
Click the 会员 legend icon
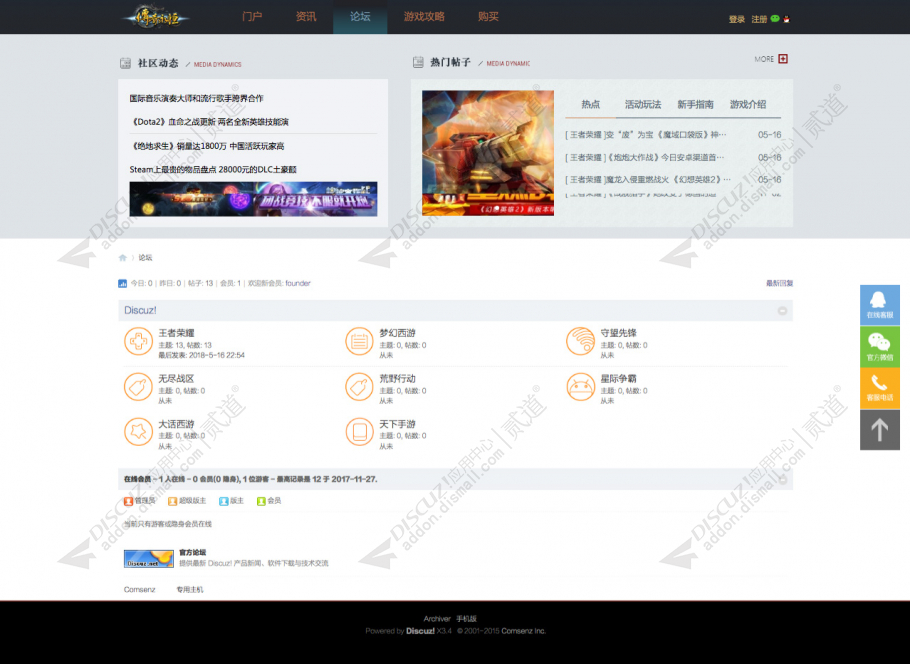pos(261,501)
